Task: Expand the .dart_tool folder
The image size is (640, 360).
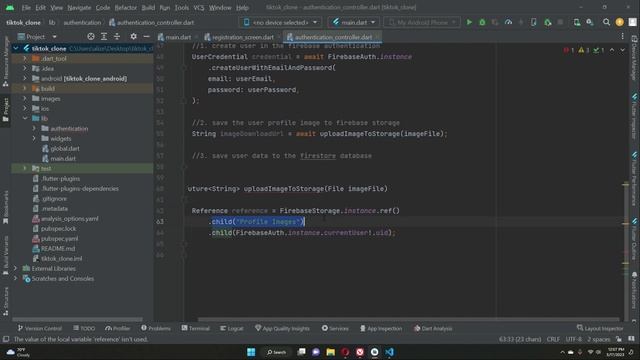Action: 25,58
